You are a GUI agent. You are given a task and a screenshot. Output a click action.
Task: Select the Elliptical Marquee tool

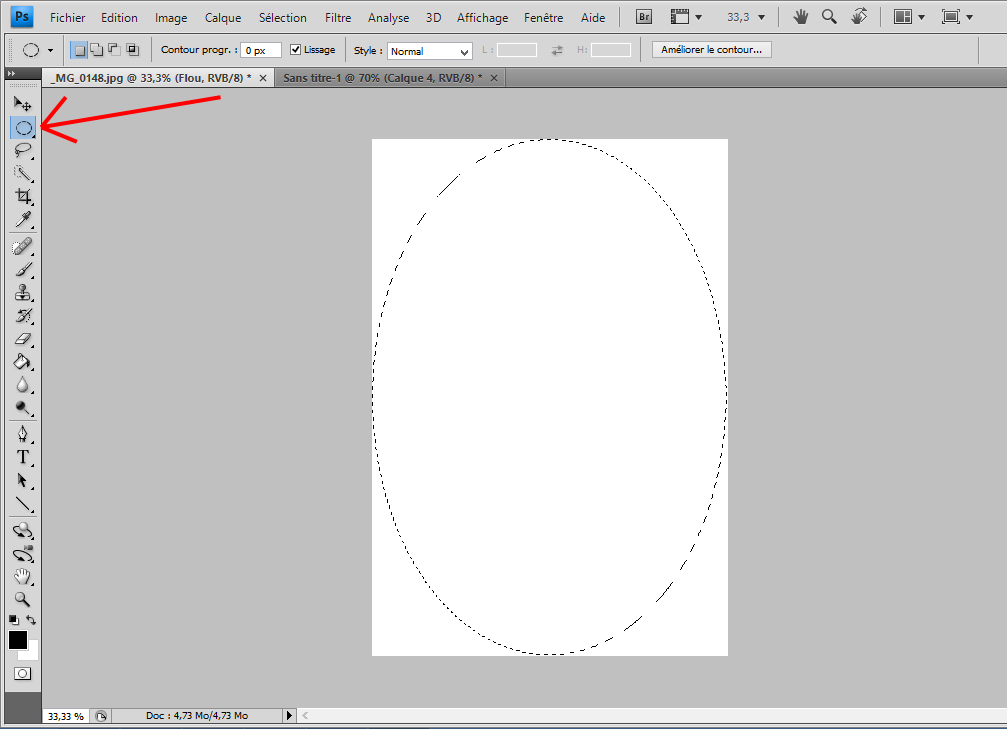(x=23, y=127)
